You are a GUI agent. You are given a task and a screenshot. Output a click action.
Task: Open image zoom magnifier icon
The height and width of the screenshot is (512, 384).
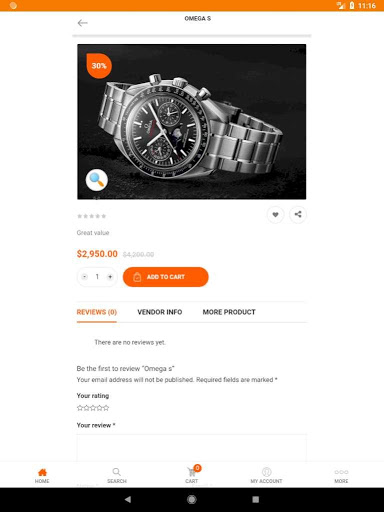[x=97, y=180]
